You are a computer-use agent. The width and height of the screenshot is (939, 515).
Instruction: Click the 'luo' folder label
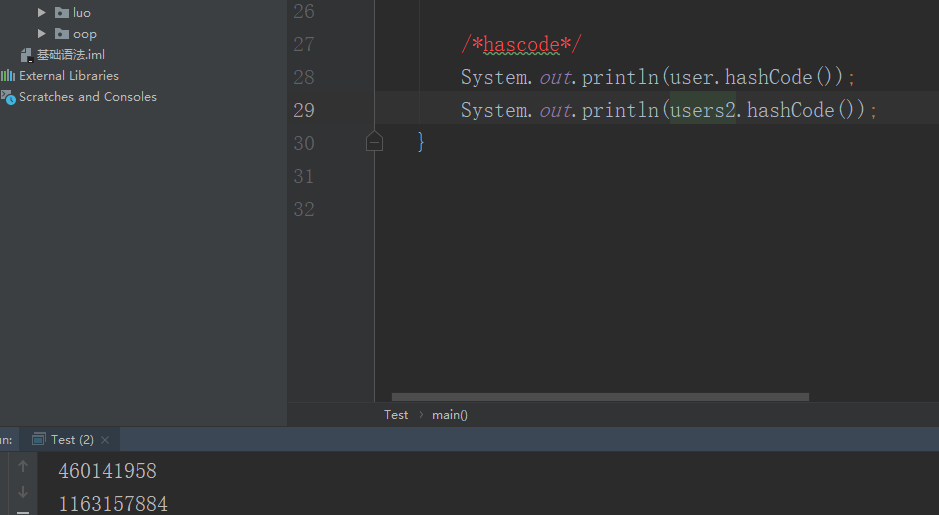click(82, 13)
